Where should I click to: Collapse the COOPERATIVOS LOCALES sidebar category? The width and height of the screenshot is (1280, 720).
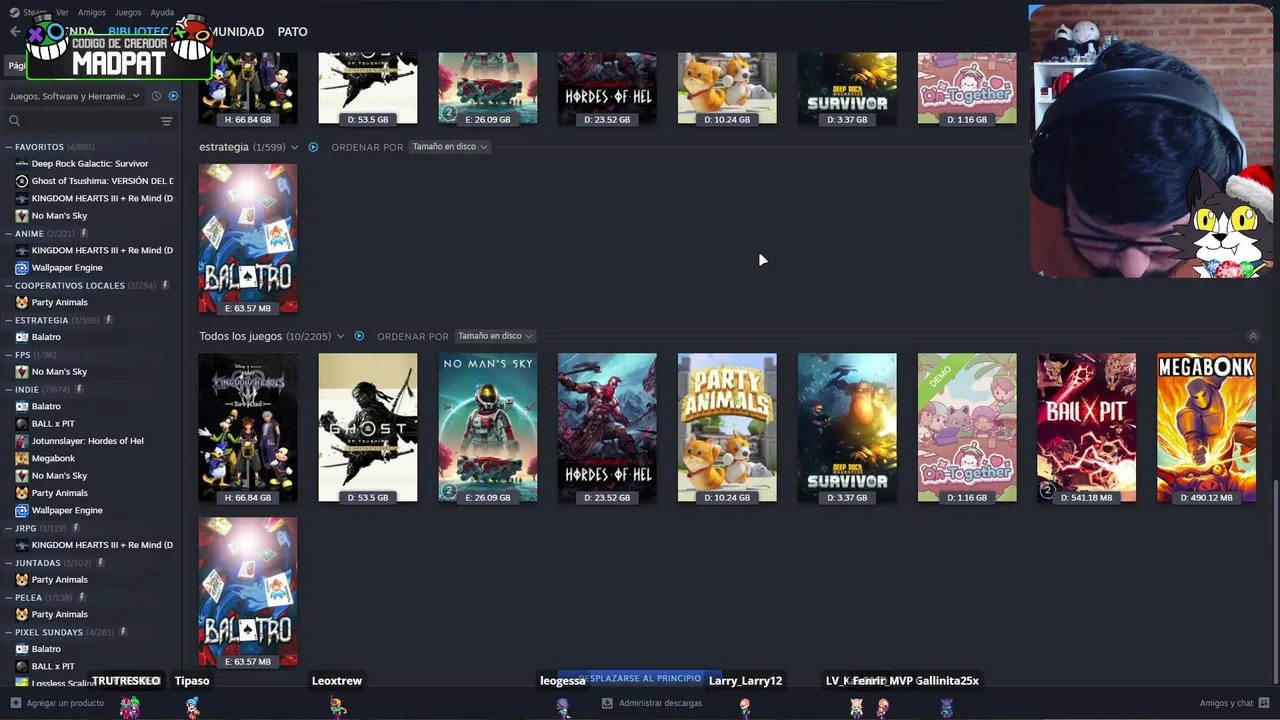coord(9,285)
